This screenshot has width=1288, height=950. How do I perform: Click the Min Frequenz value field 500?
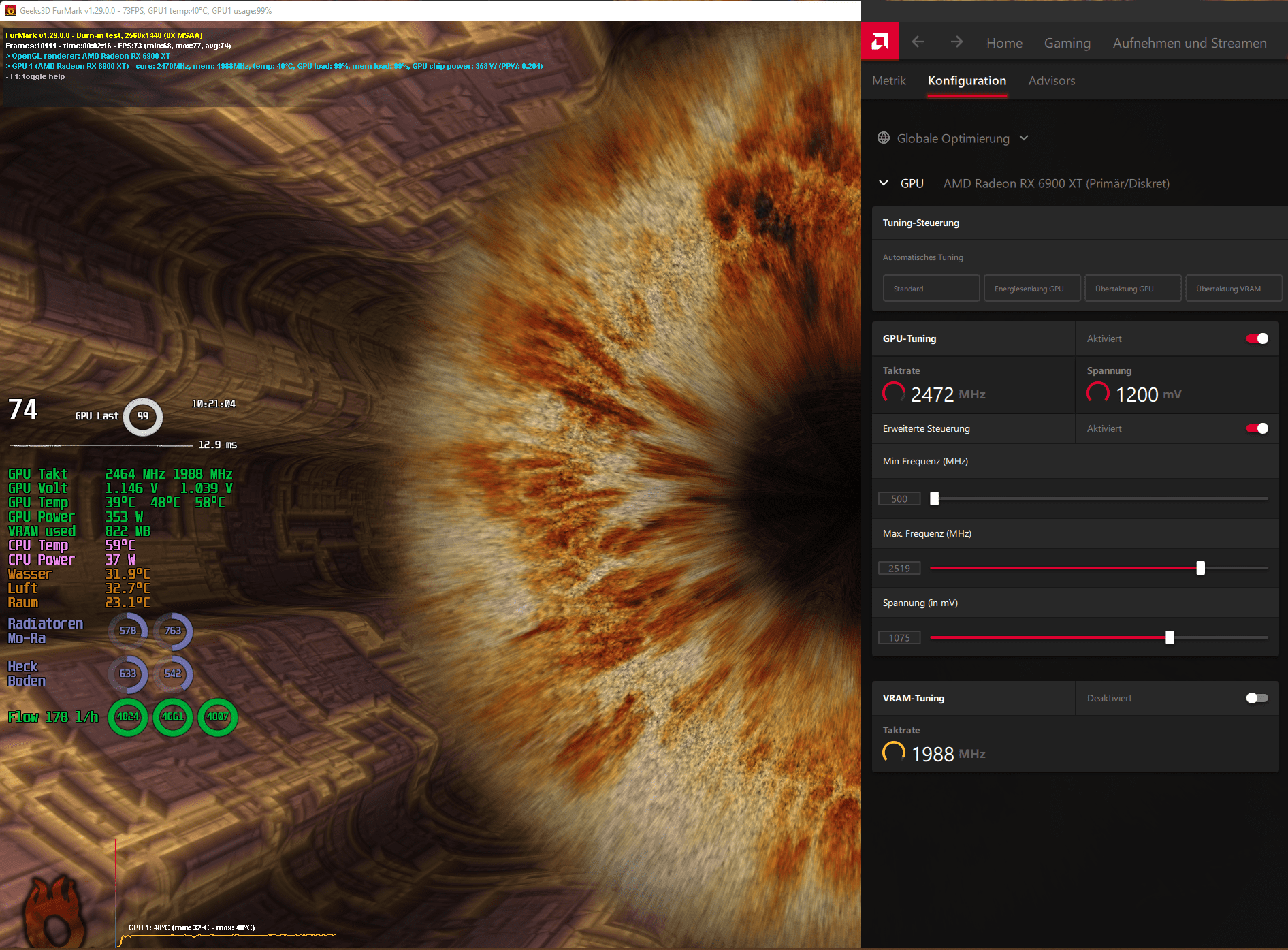899,498
